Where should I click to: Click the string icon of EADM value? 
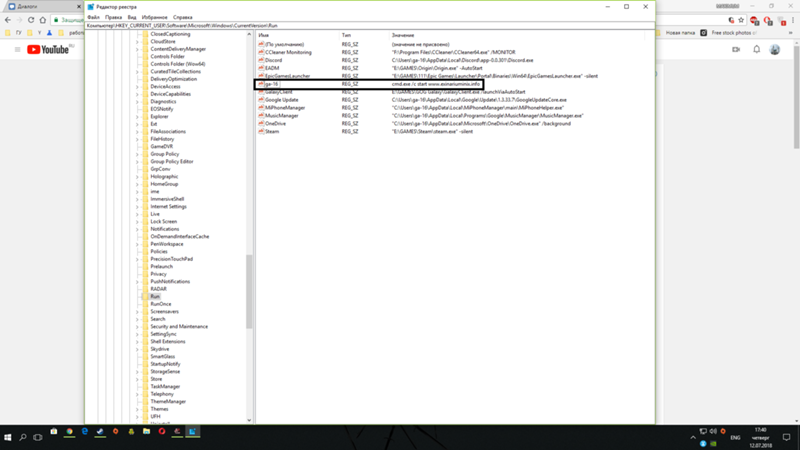261,68
